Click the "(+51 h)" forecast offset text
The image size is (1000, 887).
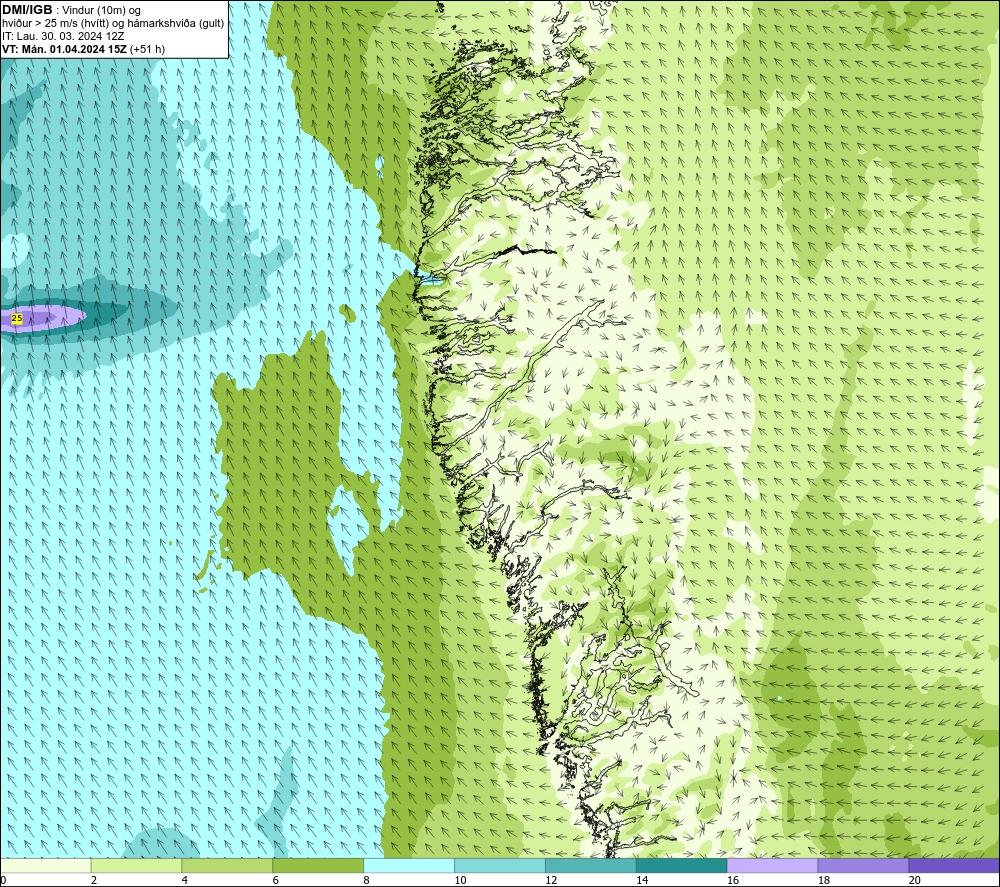point(147,49)
